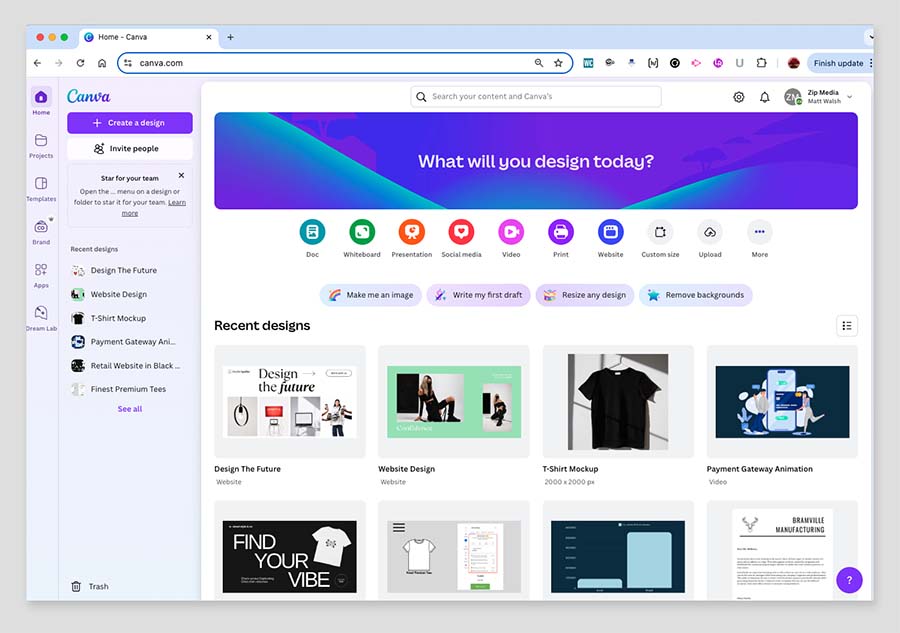Create a new Doc design
900x633 pixels.
312,232
